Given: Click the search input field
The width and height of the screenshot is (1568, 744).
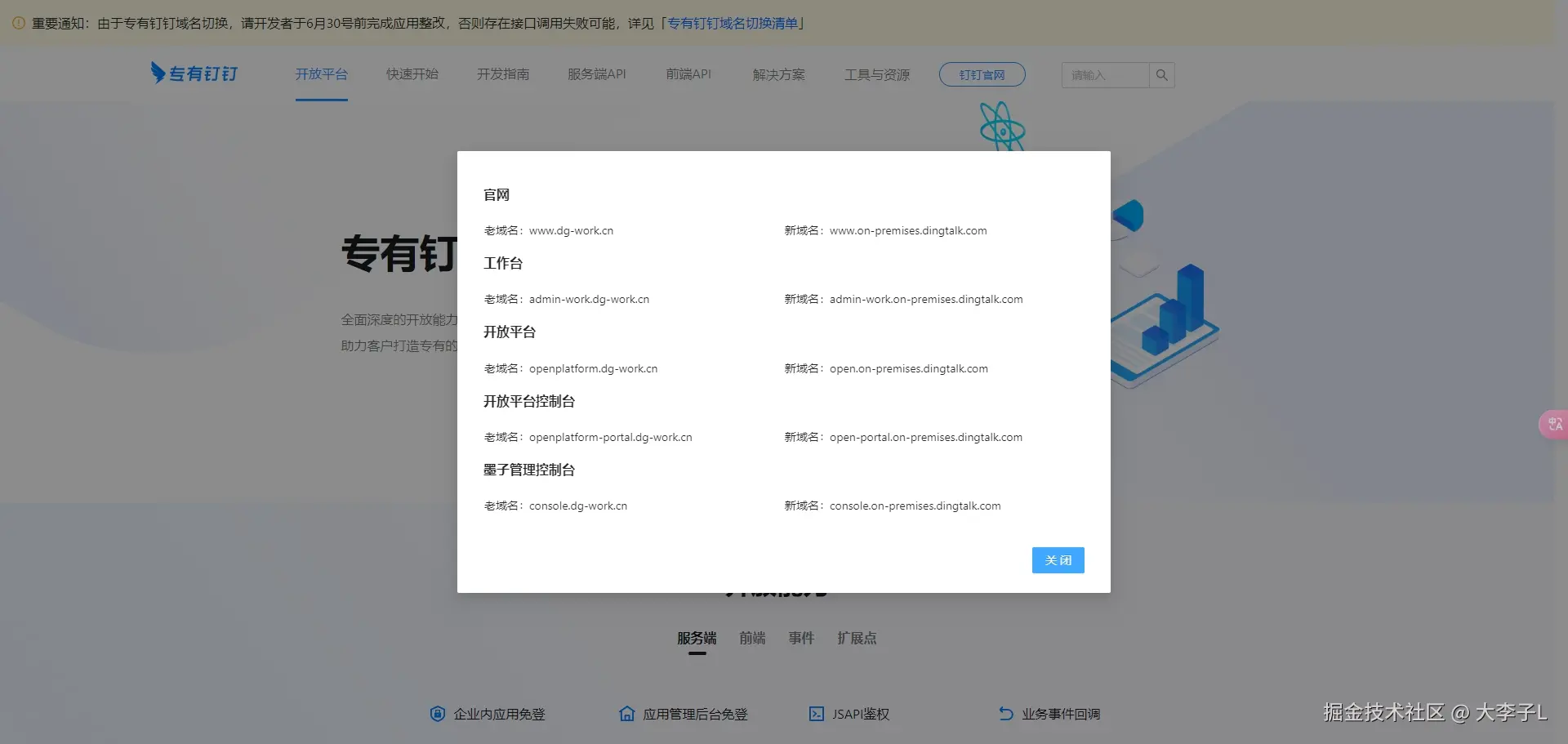Looking at the screenshot, I should point(1104,74).
